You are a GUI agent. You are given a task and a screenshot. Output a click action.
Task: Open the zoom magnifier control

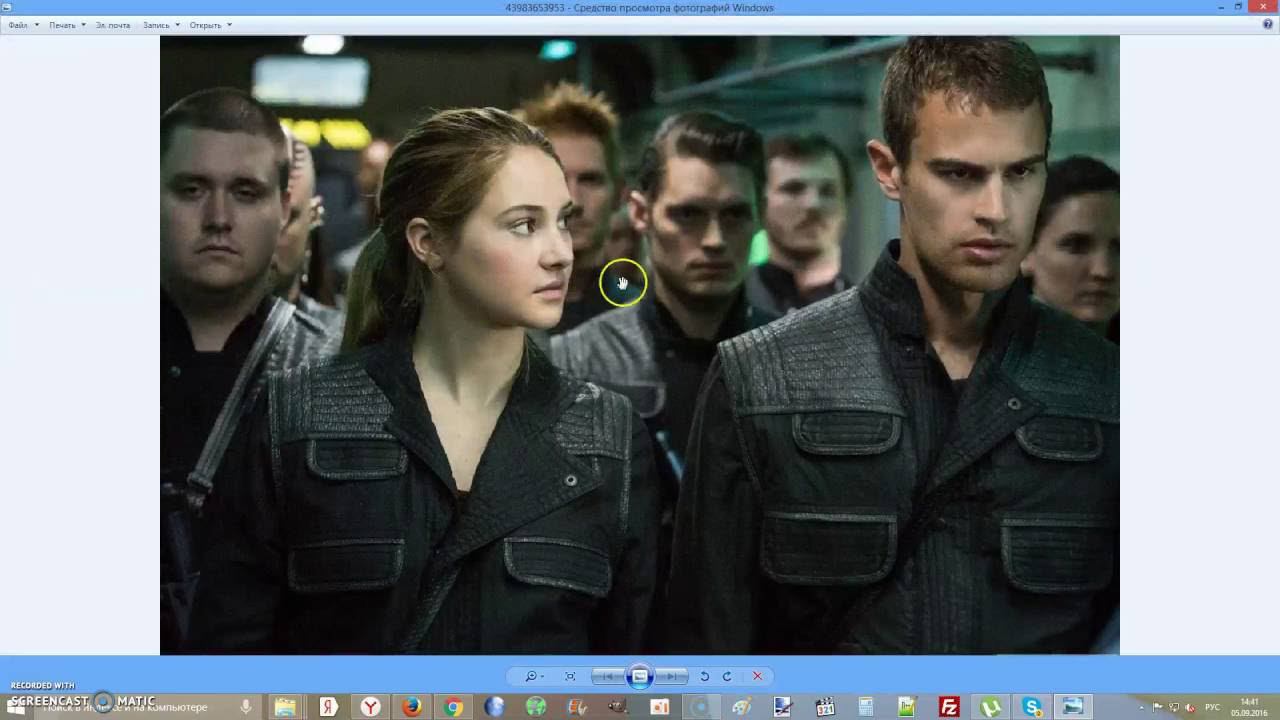click(x=534, y=676)
